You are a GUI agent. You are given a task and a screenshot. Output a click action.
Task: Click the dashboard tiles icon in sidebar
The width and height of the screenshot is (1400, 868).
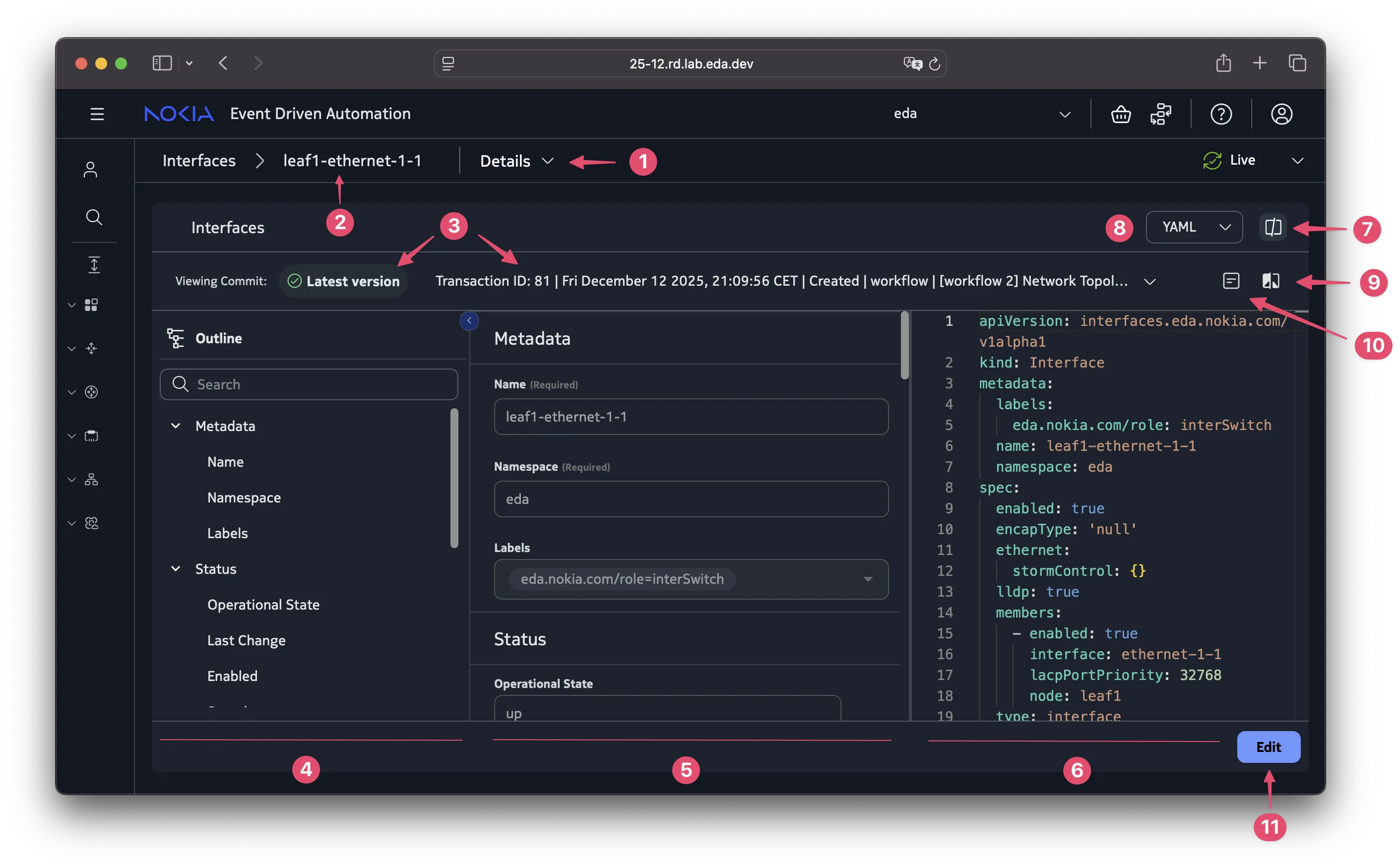click(x=91, y=304)
